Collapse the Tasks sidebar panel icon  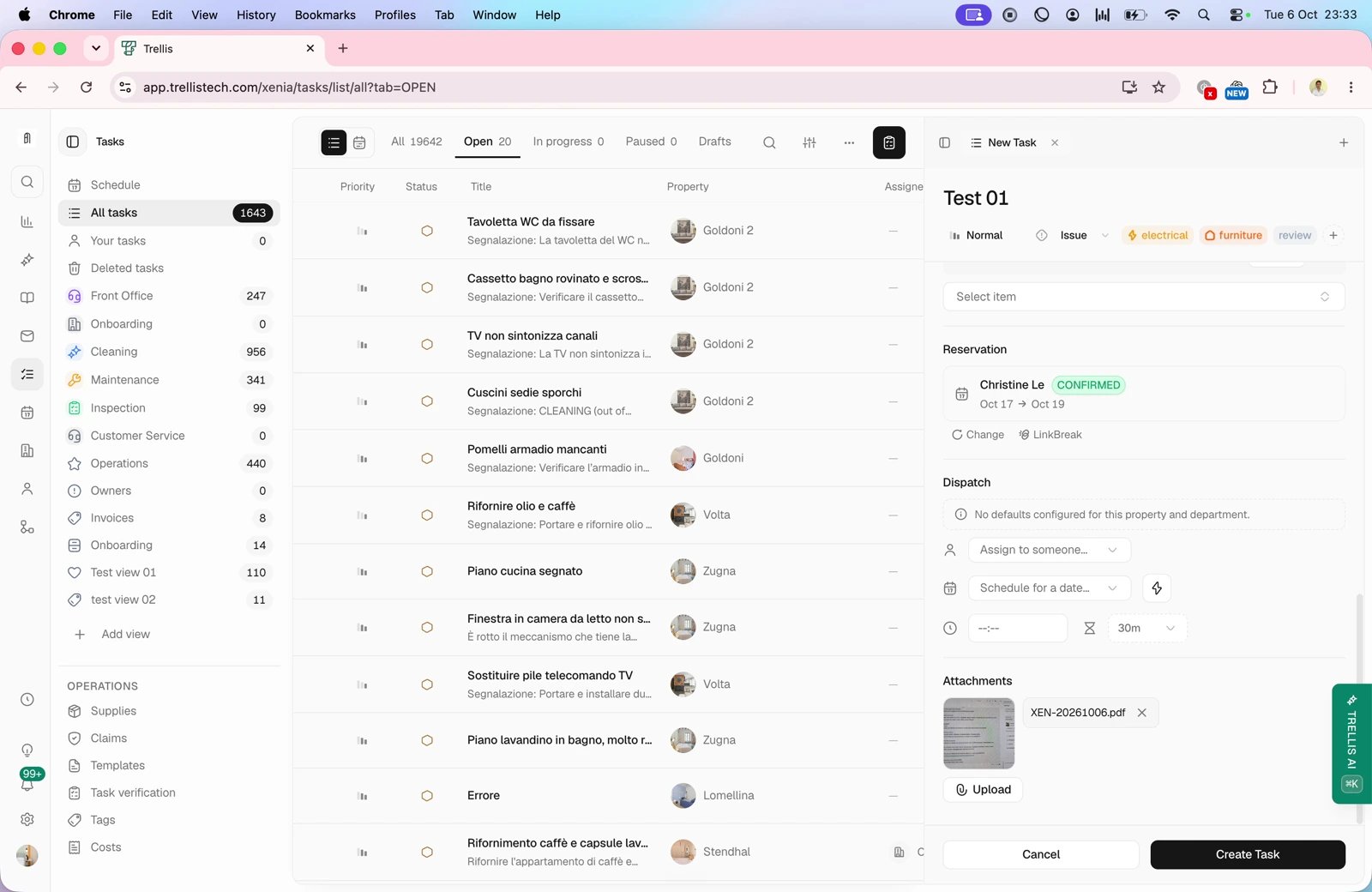pos(73,142)
